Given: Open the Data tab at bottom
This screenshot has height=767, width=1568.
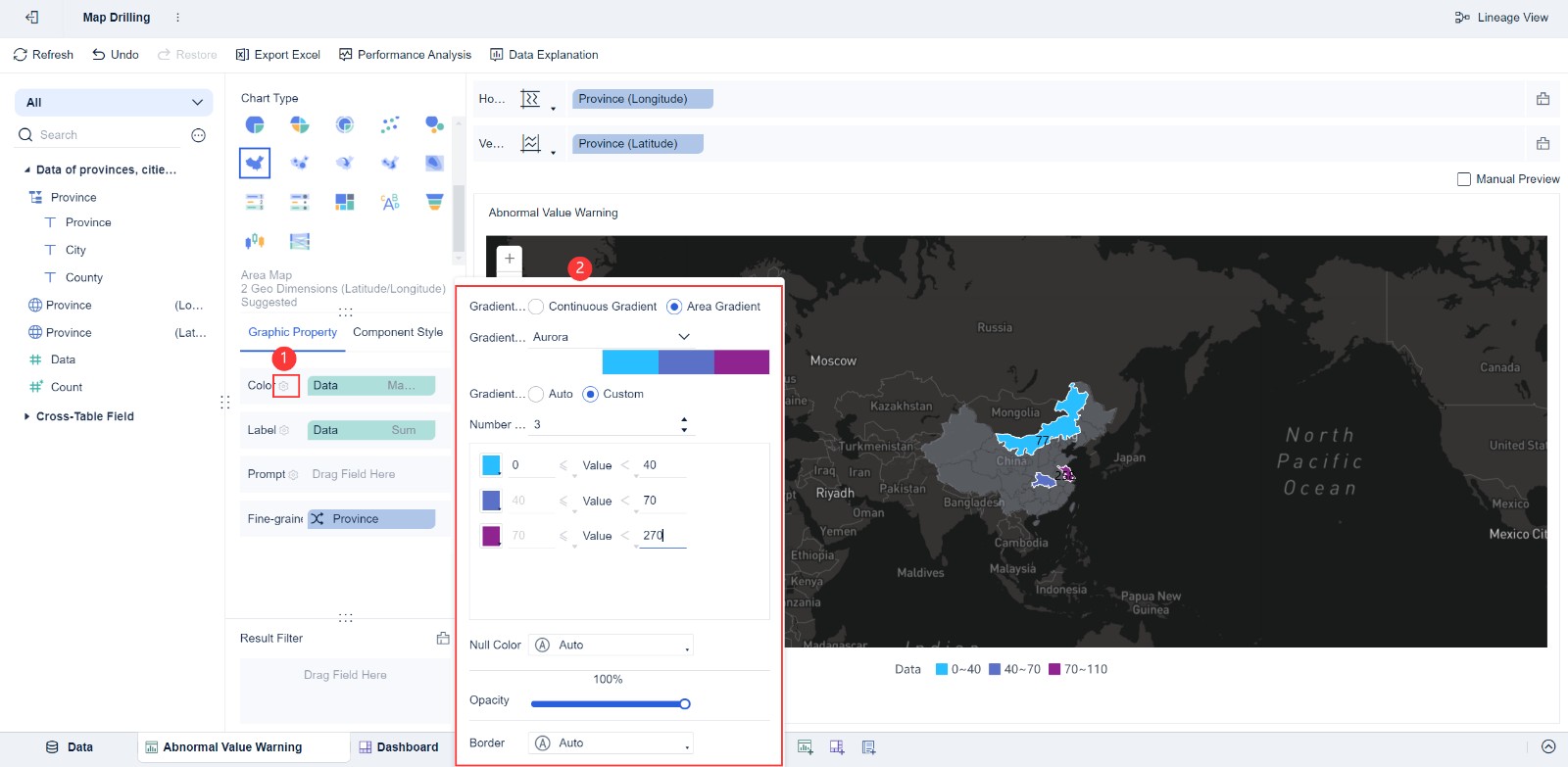Looking at the screenshot, I should tap(70, 747).
